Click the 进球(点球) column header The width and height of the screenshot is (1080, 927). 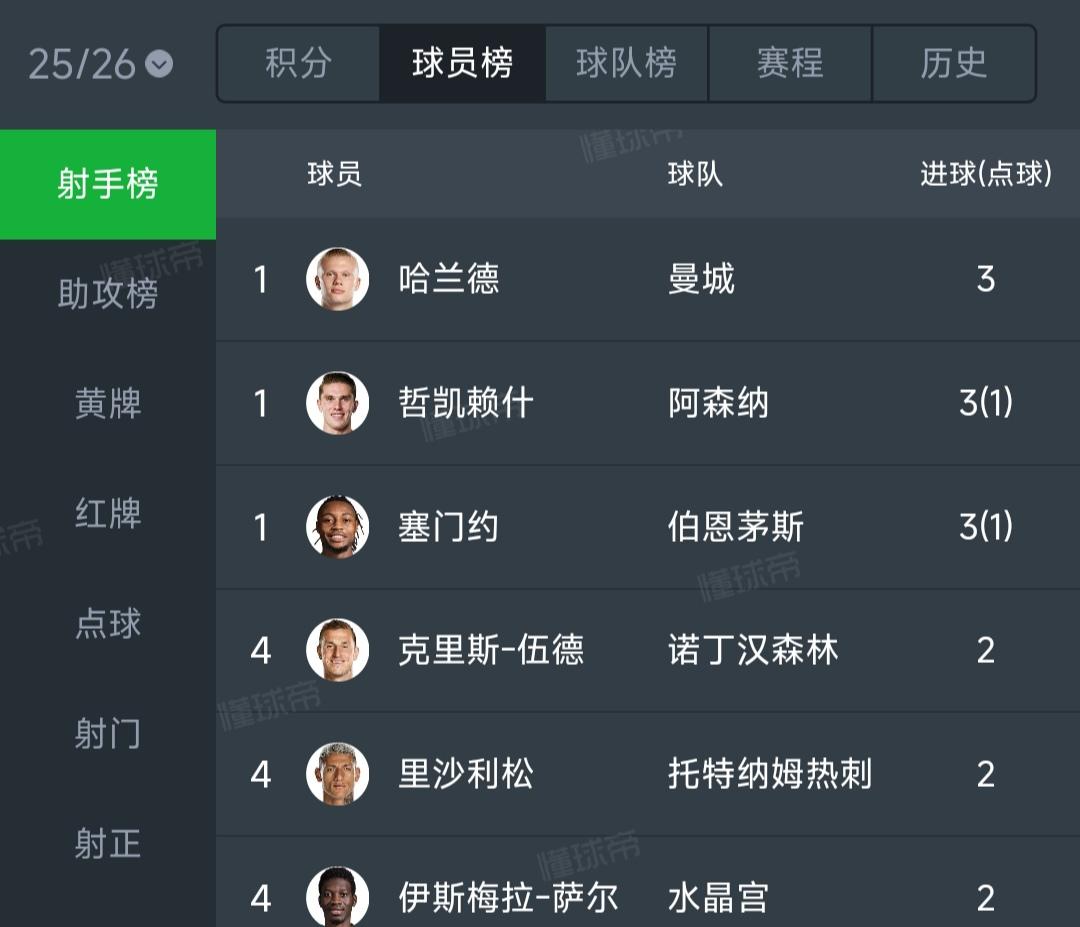coord(986,174)
